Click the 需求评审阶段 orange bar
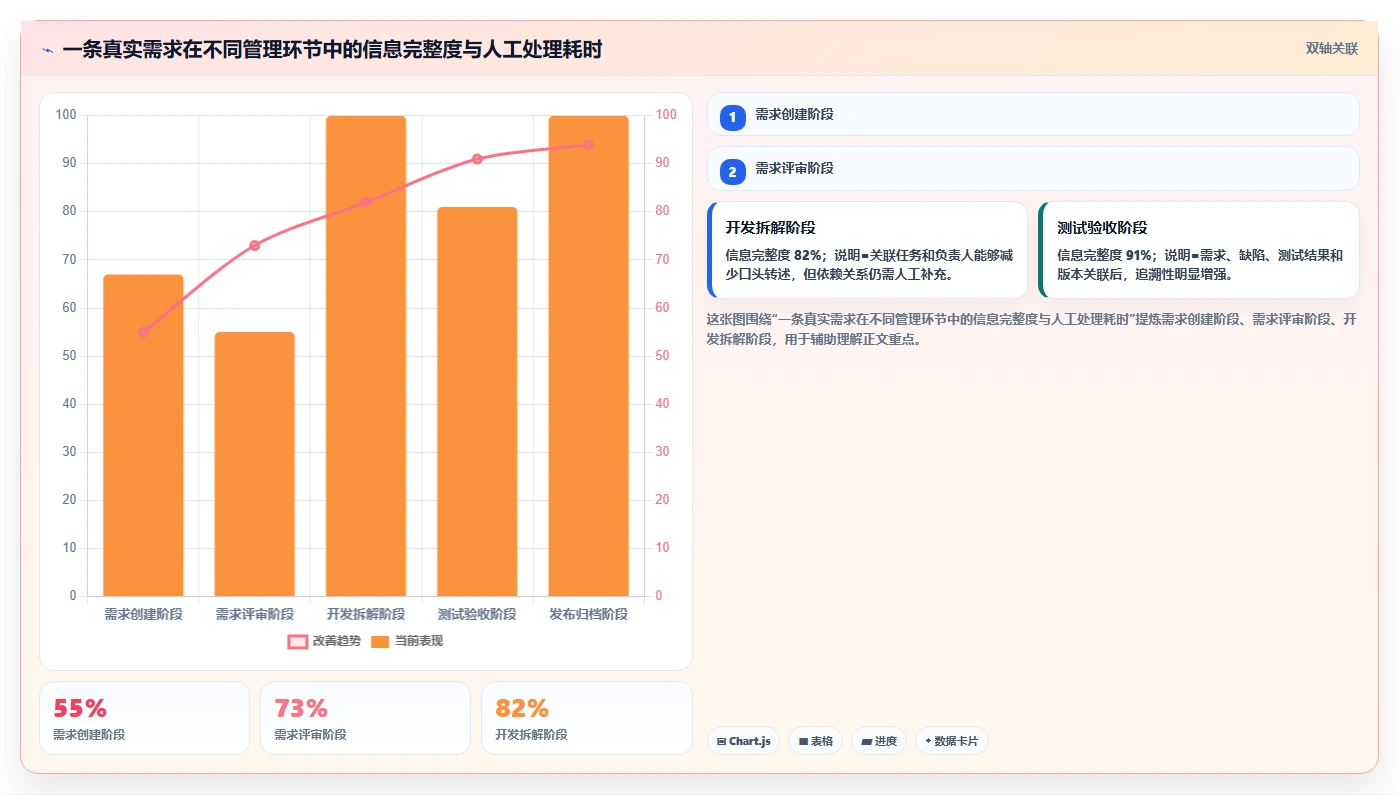Viewport: 1399px width, 795px height. point(255,464)
